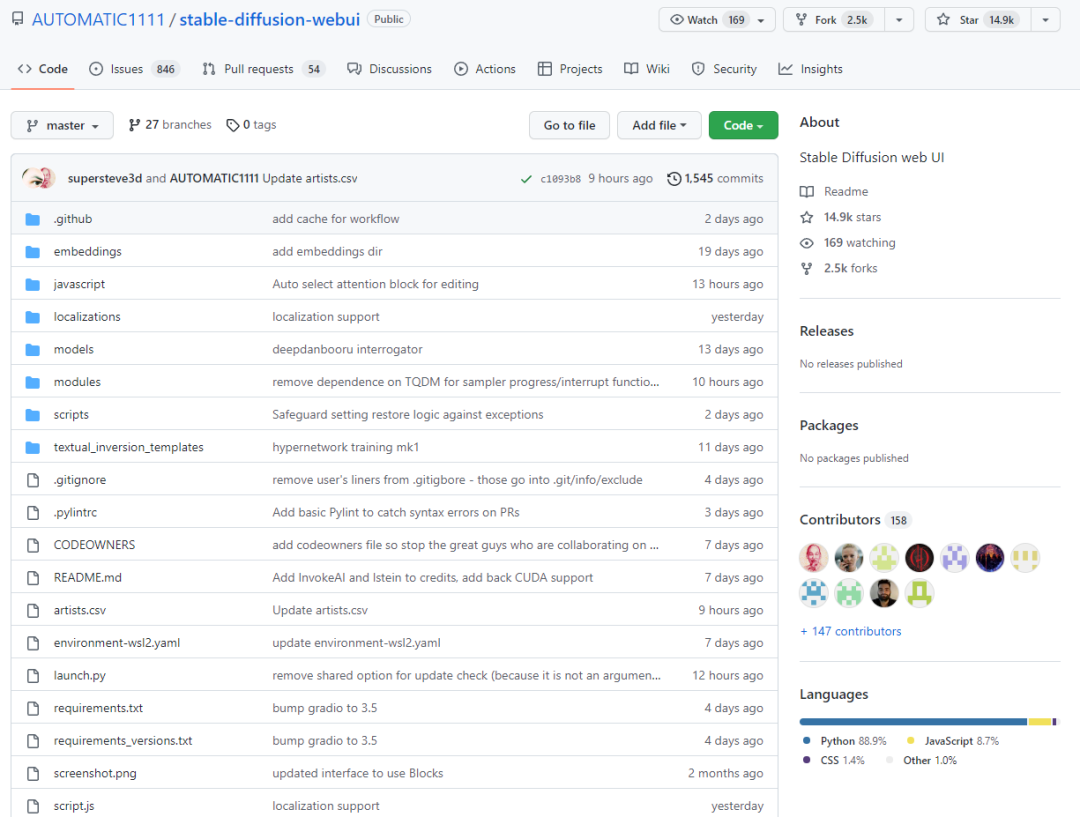This screenshot has height=817, width=1080.
Task: Open the Wiki tab
Action: click(x=647, y=69)
